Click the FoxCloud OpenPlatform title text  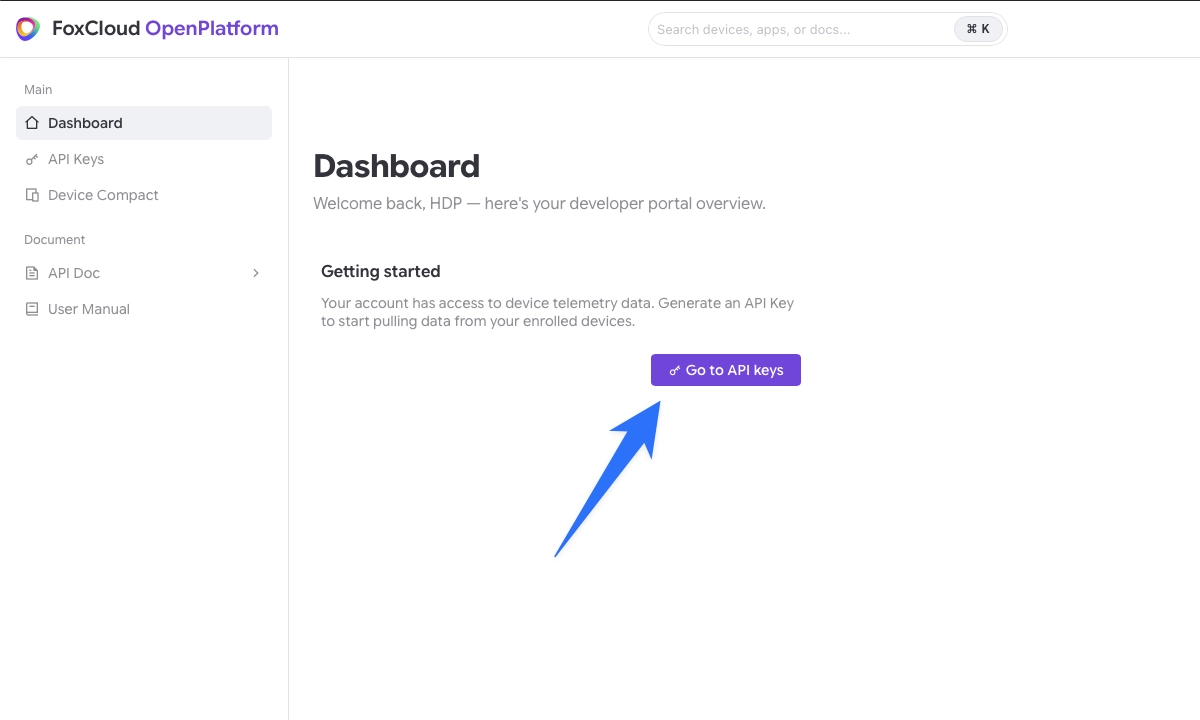[166, 29]
